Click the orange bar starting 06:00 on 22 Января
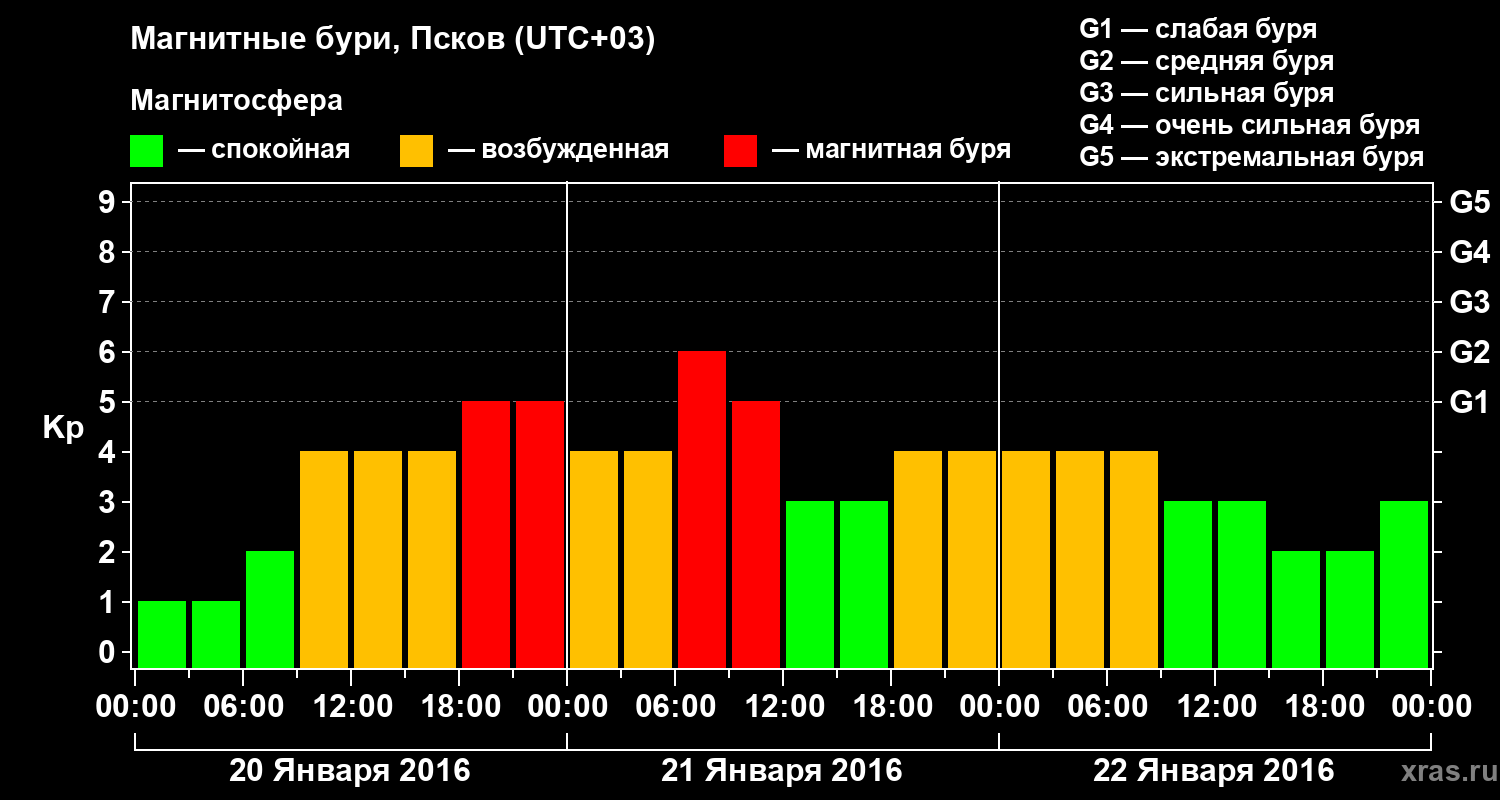The width and height of the screenshot is (1500, 800). pyautogui.click(x=1134, y=559)
